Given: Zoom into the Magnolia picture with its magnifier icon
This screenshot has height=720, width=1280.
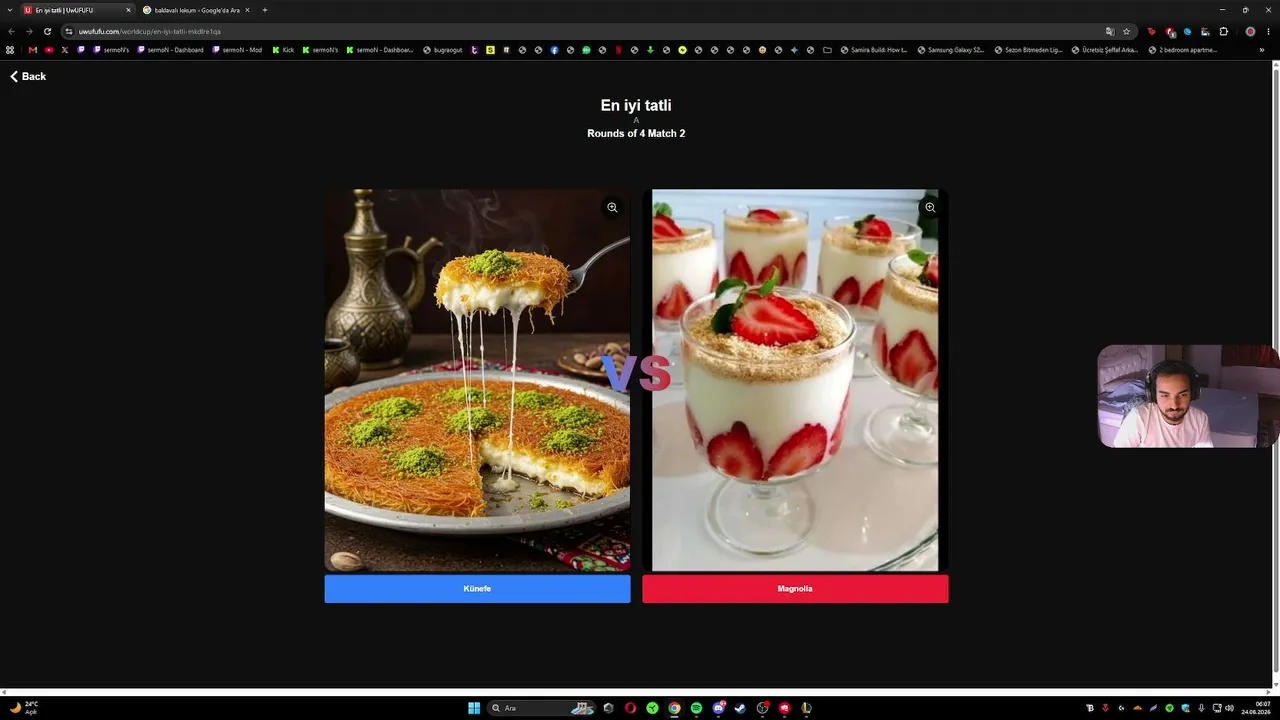Looking at the screenshot, I should pos(930,208).
